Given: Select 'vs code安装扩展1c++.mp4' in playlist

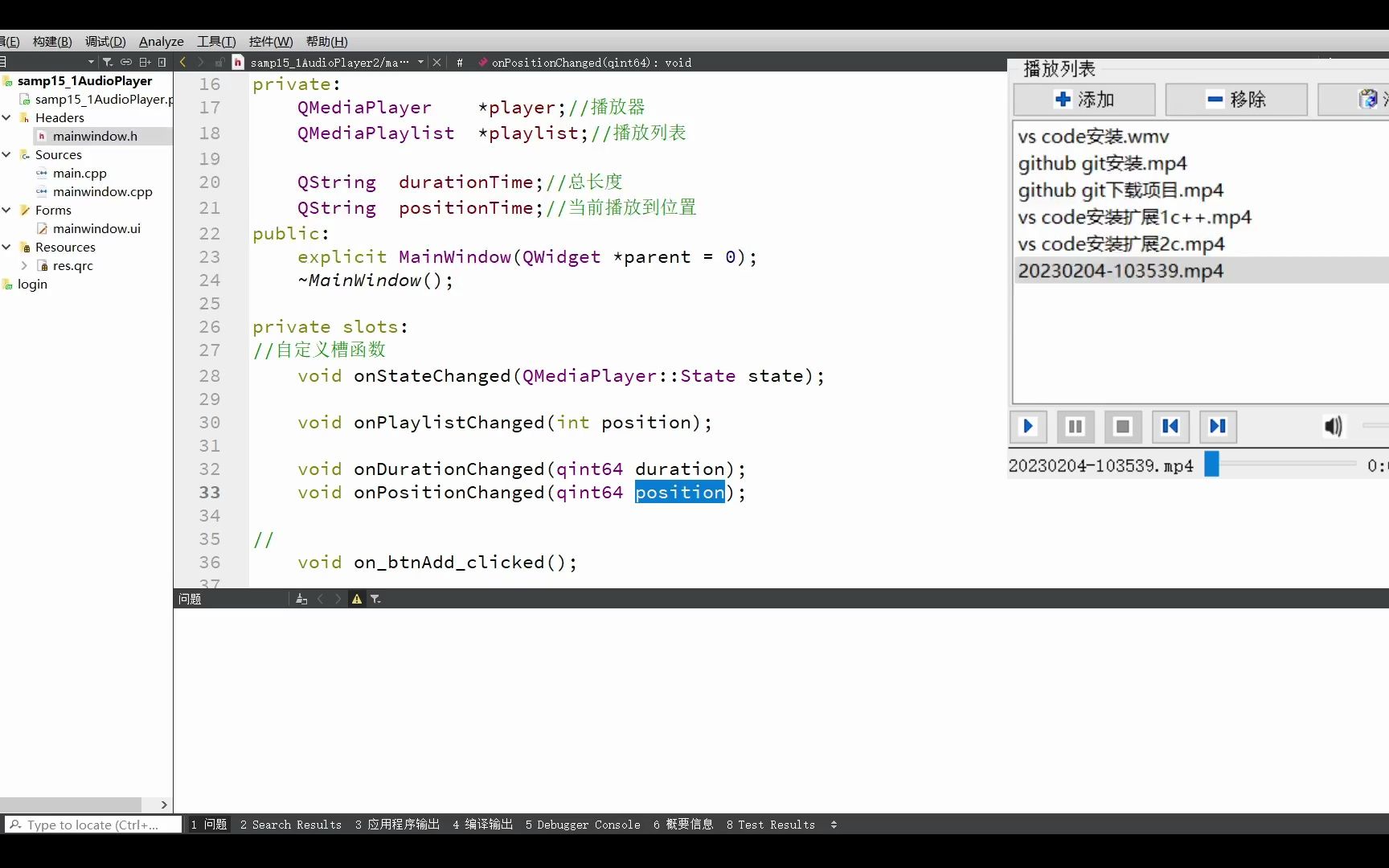Looking at the screenshot, I should tap(1201, 217).
